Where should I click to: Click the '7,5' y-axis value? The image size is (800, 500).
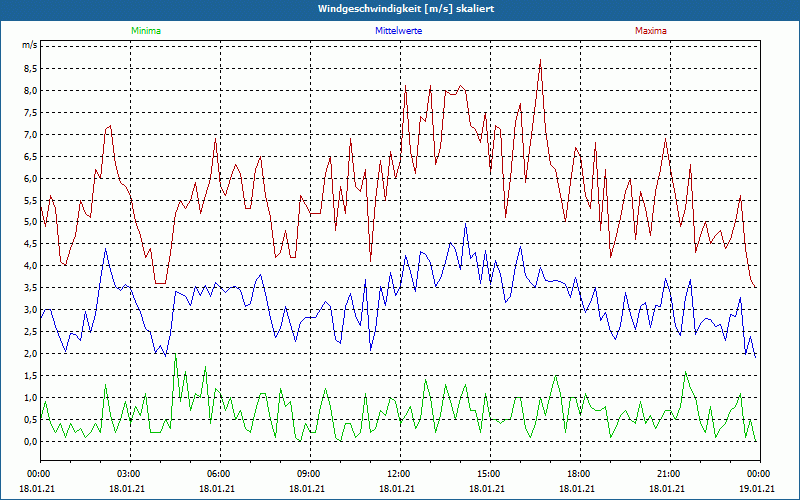coord(31,112)
